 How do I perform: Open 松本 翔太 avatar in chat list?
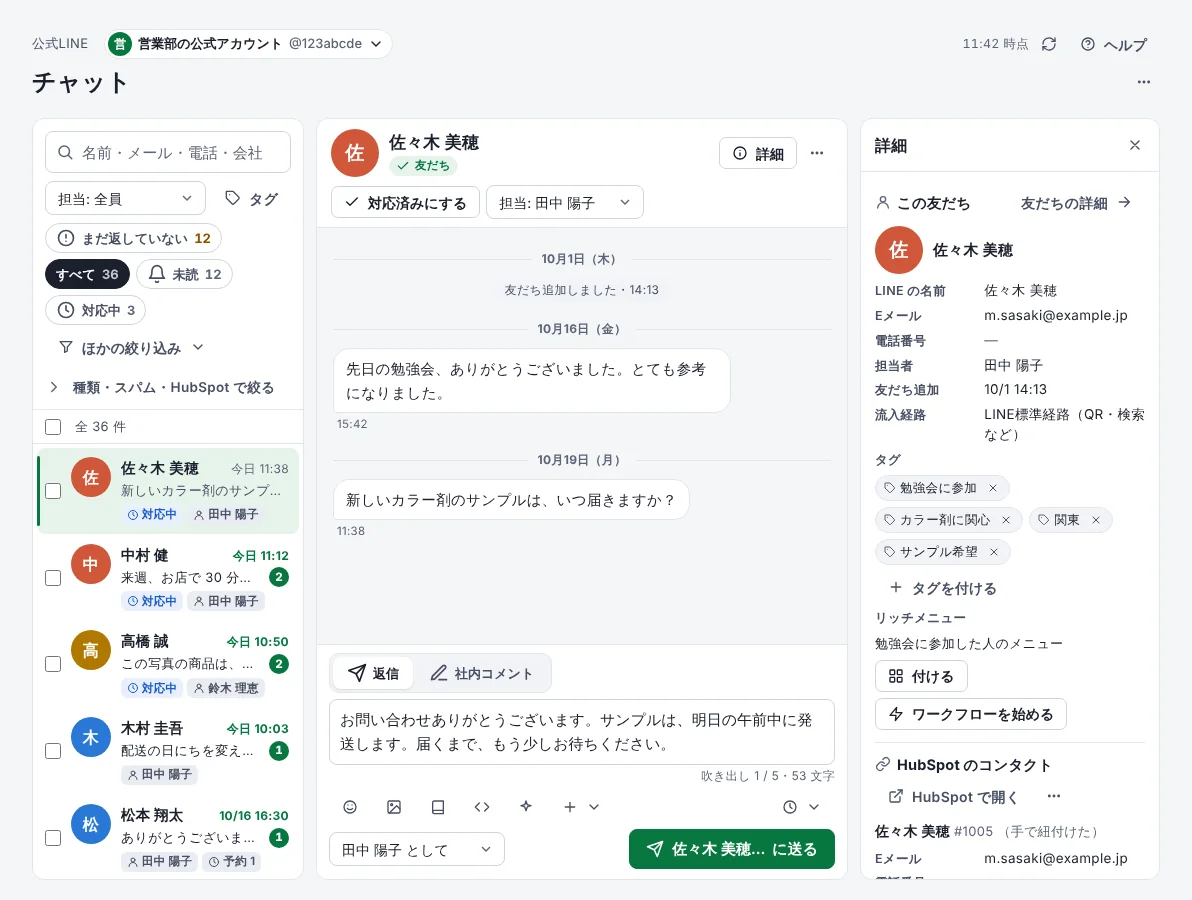[90, 824]
